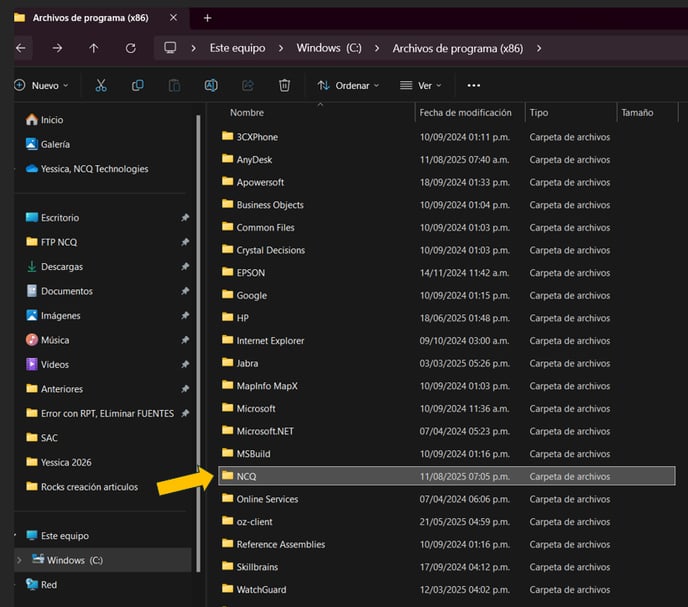Go back with the left arrow button

pyautogui.click(x=21, y=48)
